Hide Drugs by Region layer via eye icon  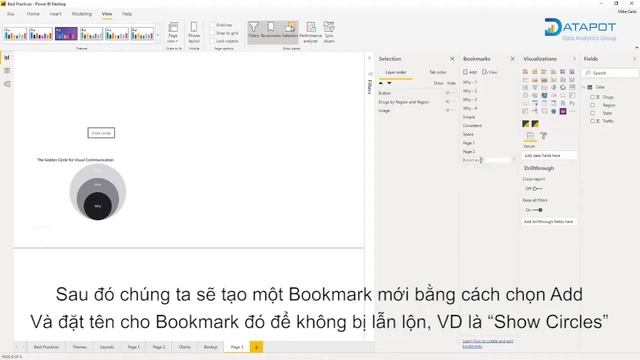[448, 102]
